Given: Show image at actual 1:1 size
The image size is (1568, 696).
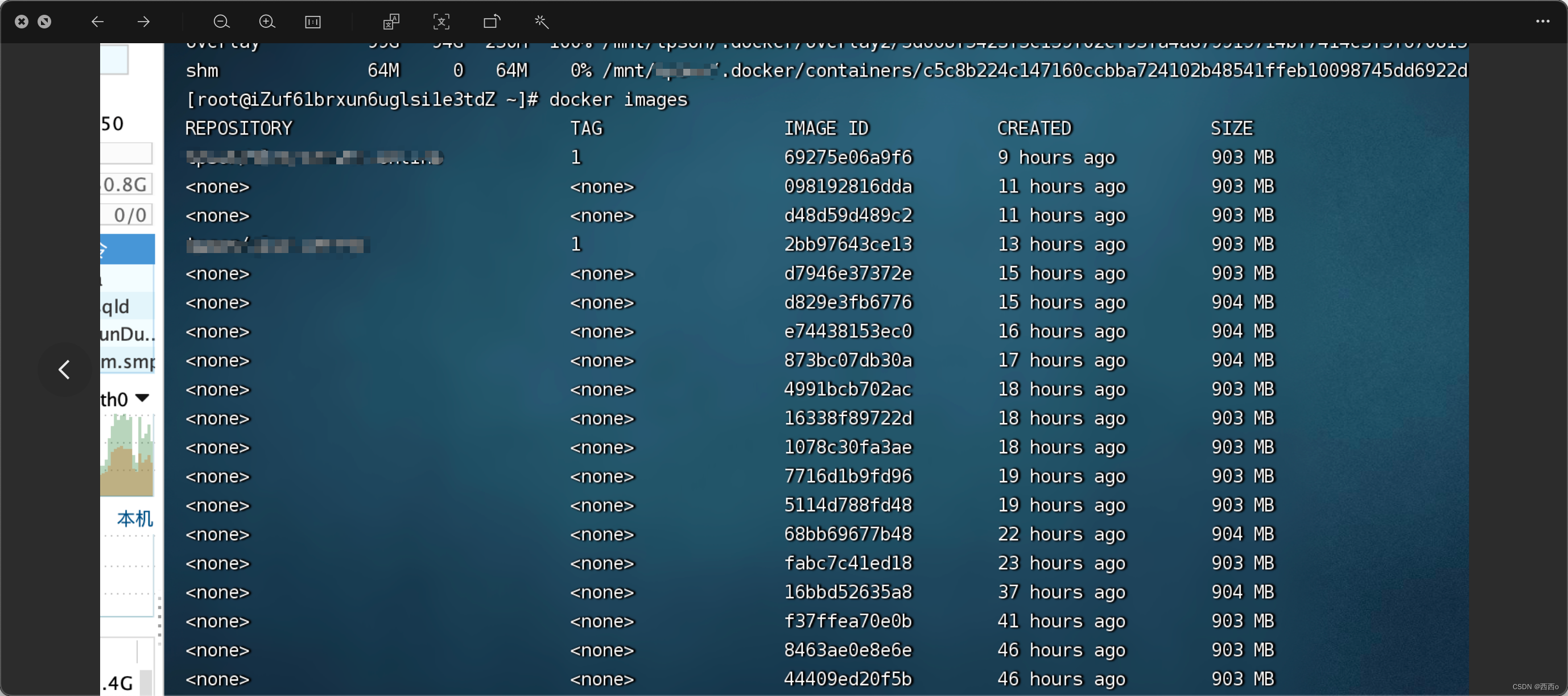Looking at the screenshot, I should [312, 22].
